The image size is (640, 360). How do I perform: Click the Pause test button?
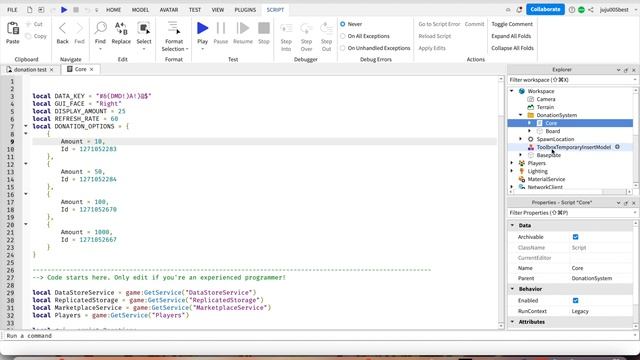(x=221, y=28)
